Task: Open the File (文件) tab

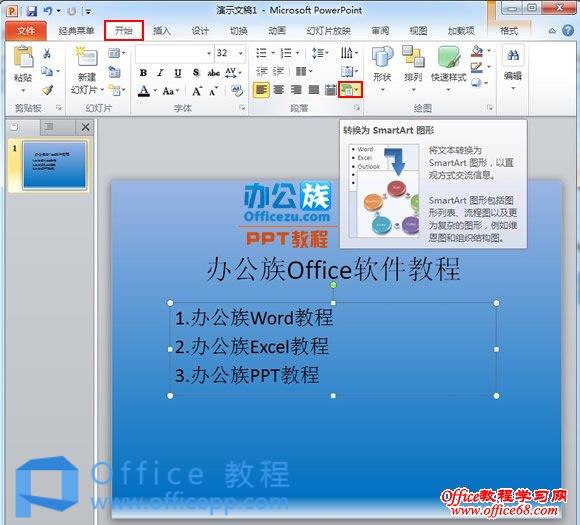Action: click(26, 30)
